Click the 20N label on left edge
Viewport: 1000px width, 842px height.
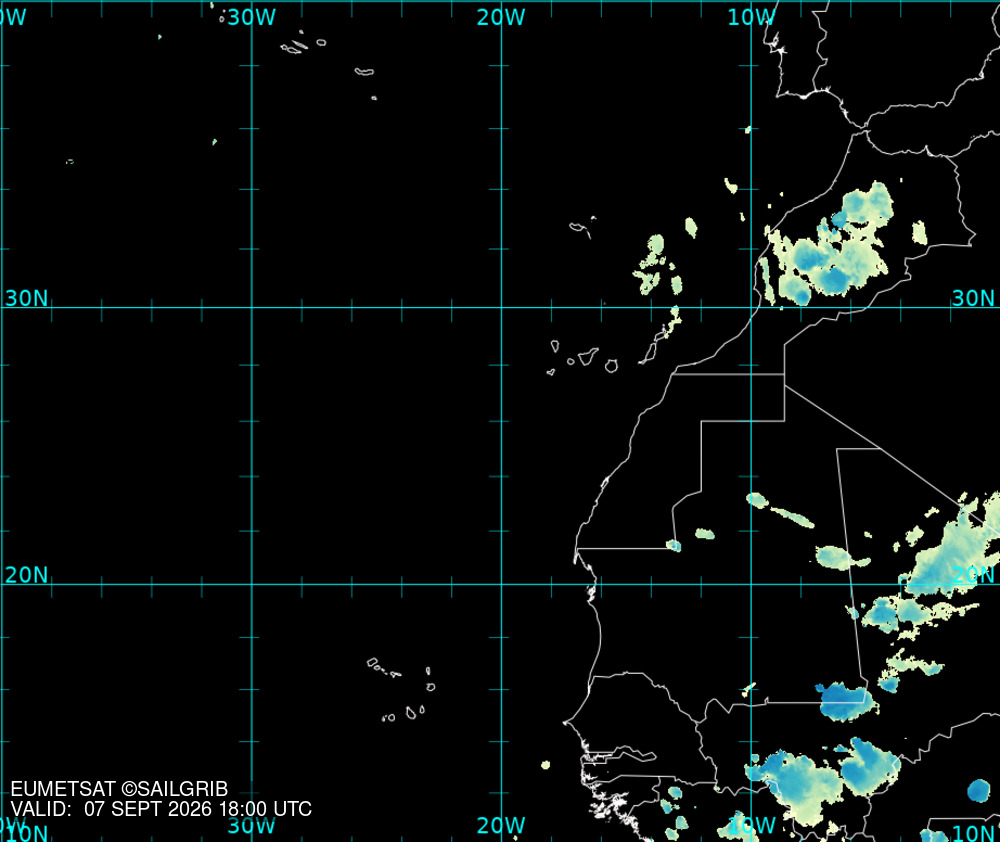27,575
